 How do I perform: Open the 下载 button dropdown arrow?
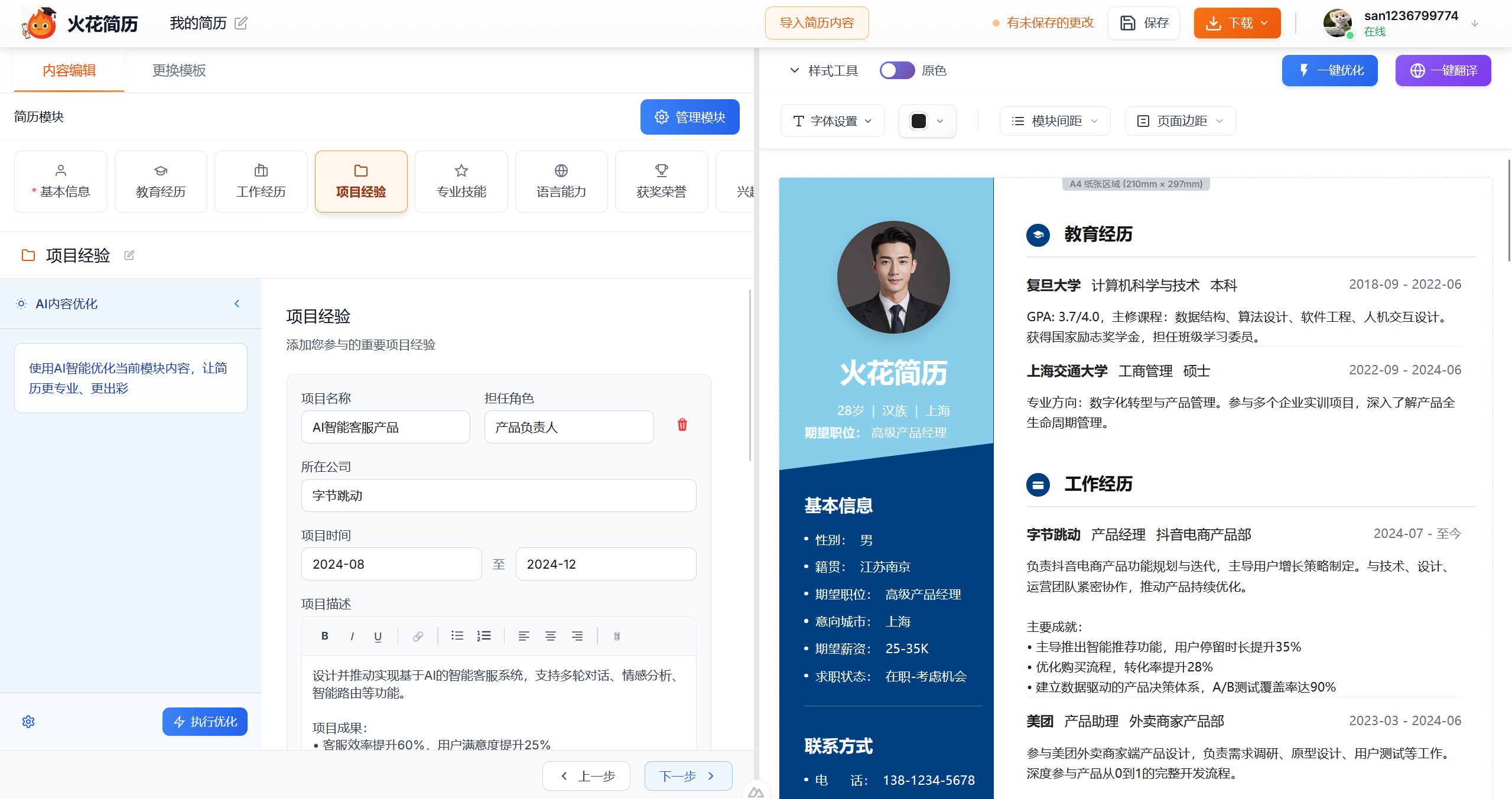[x=1264, y=23]
